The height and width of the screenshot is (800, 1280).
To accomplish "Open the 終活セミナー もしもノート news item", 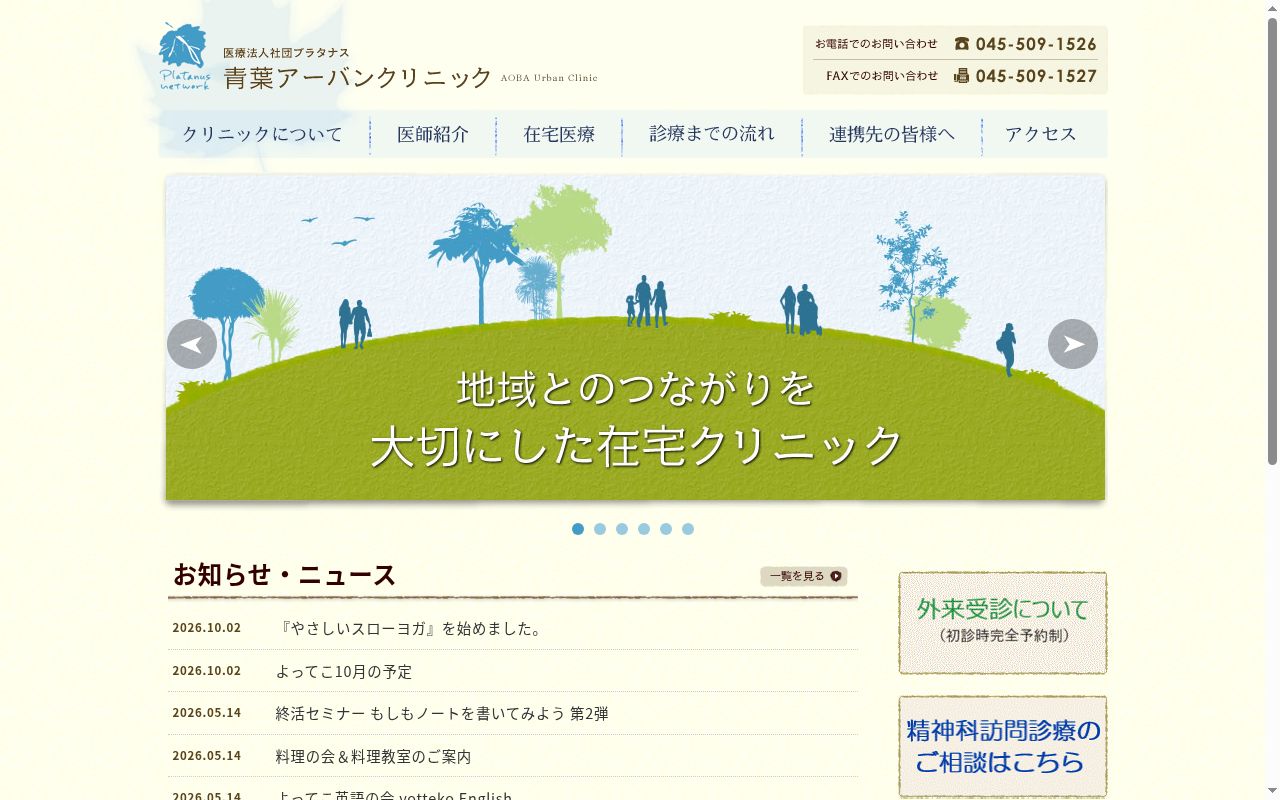I will [442, 713].
